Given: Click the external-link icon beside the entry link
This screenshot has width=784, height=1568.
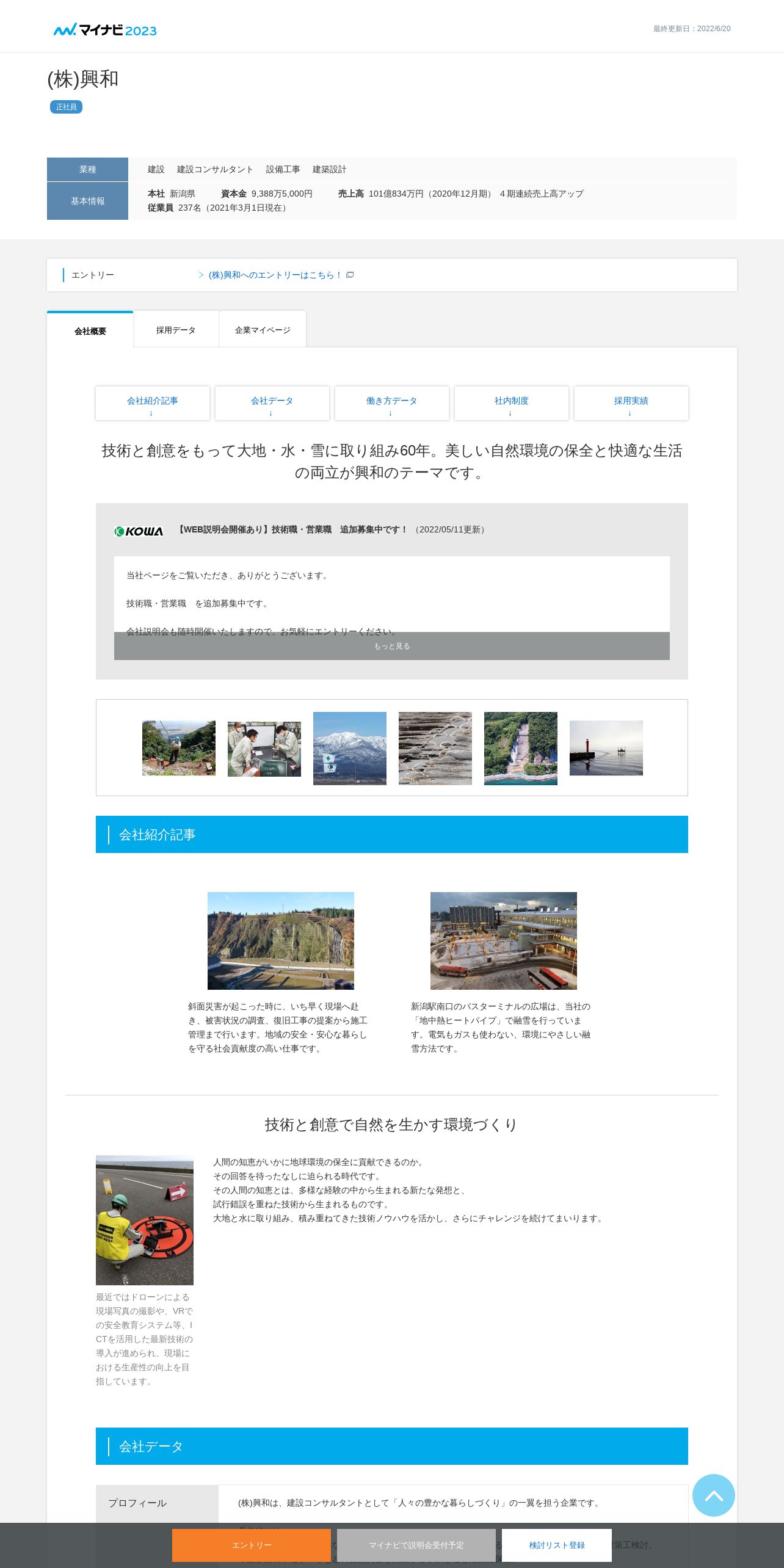Looking at the screenshot, I should point(350,275).
